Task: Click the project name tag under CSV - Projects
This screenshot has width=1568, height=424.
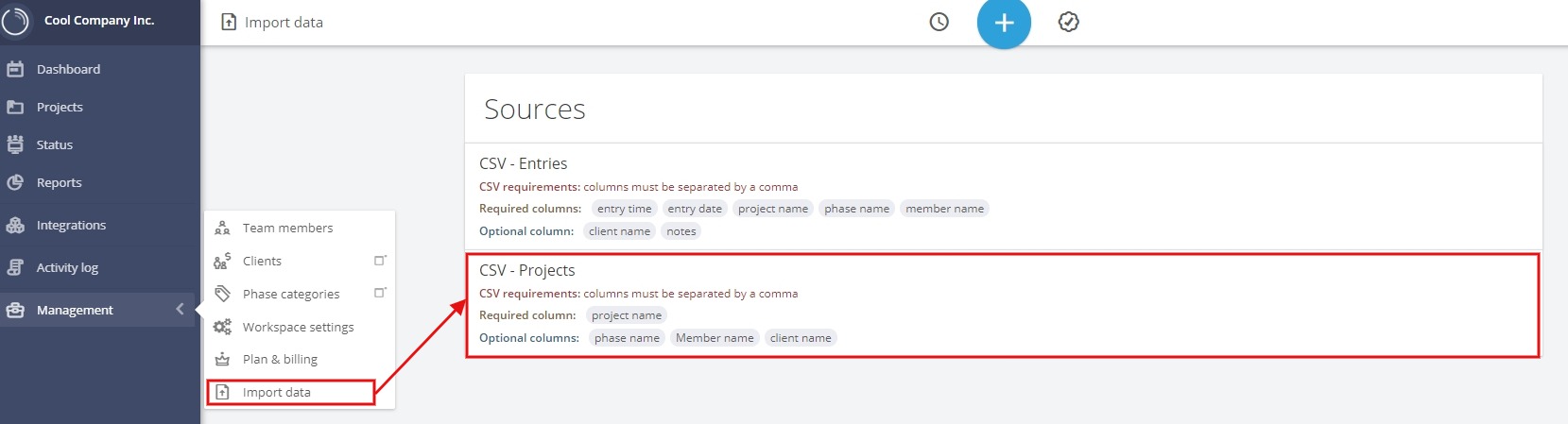Action: point(627,315)
